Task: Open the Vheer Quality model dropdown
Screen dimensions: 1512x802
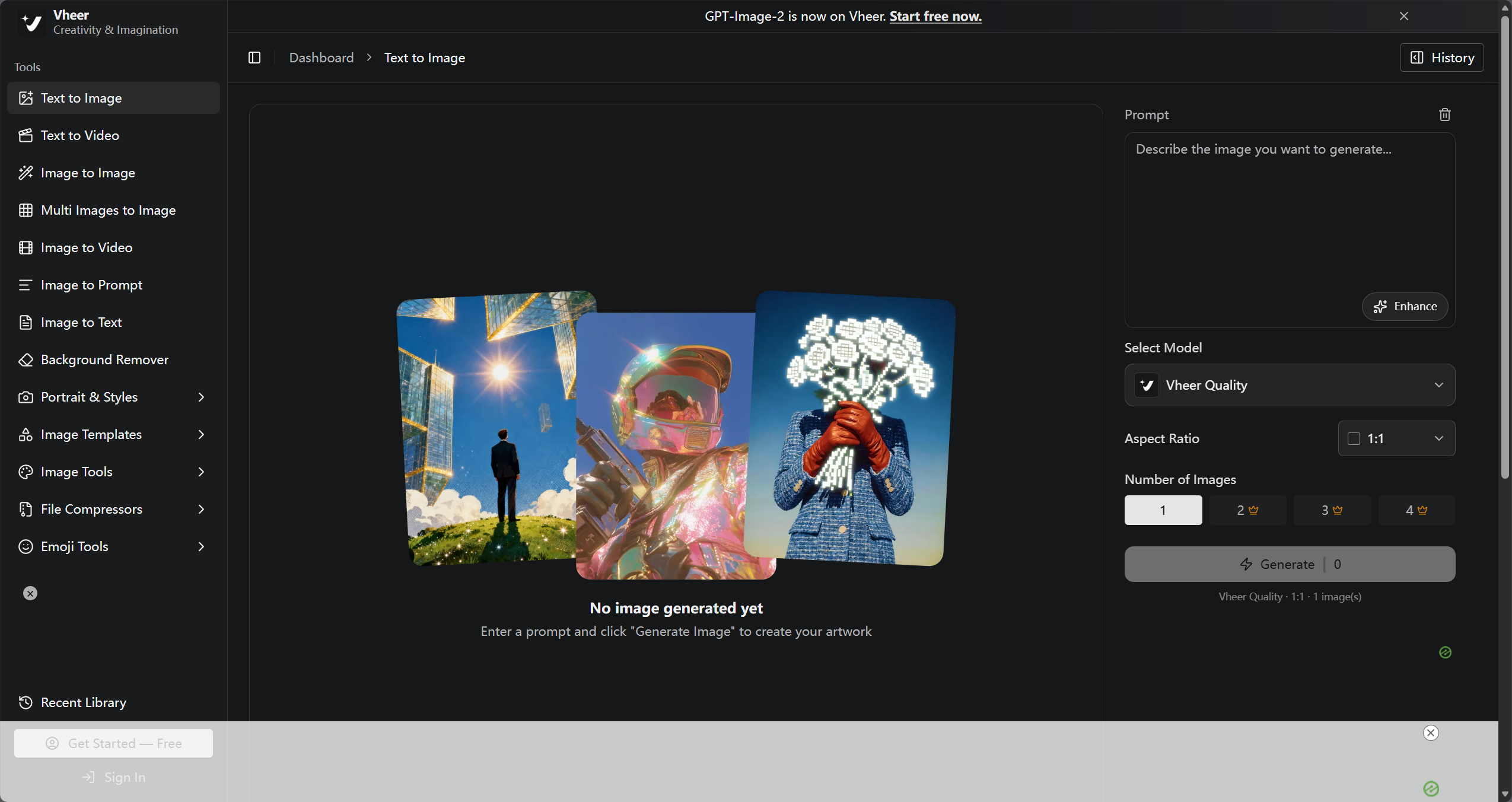Action: click(1290, 385)
